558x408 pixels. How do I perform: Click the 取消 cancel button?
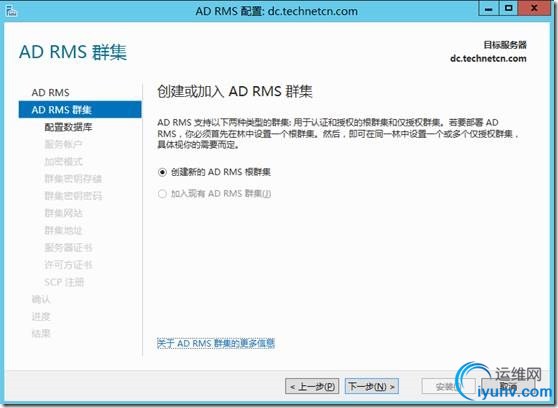point(508,386)
